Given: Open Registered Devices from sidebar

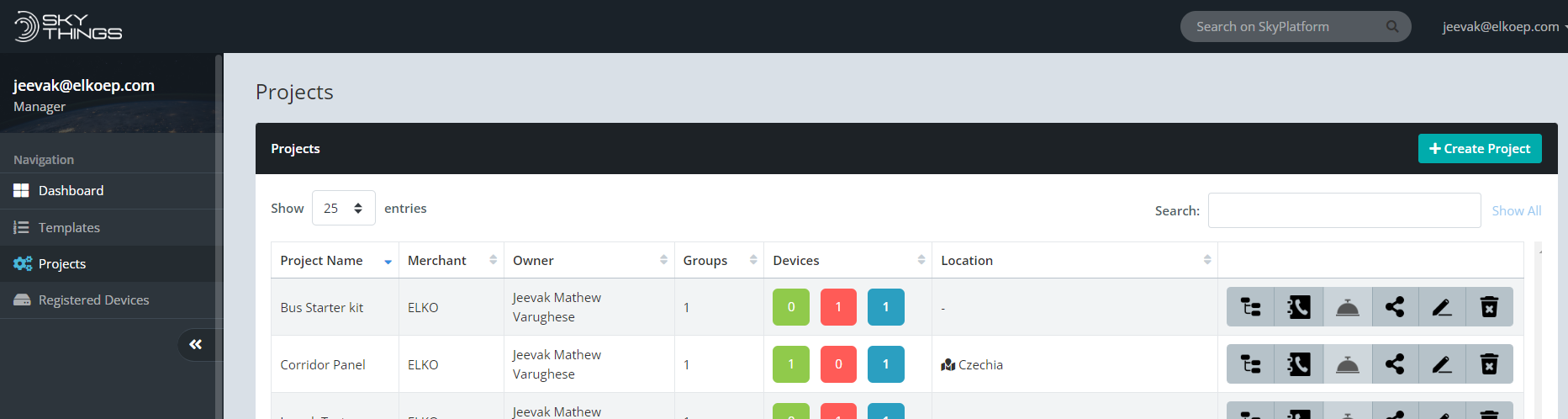Looking at the screenshot, I should [x=93, y=300].
